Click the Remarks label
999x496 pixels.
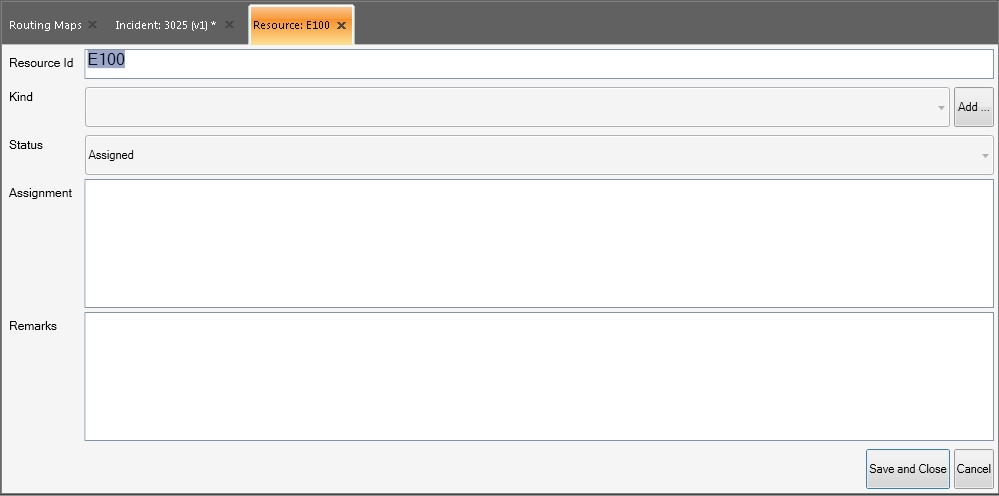tap(33, 326)
